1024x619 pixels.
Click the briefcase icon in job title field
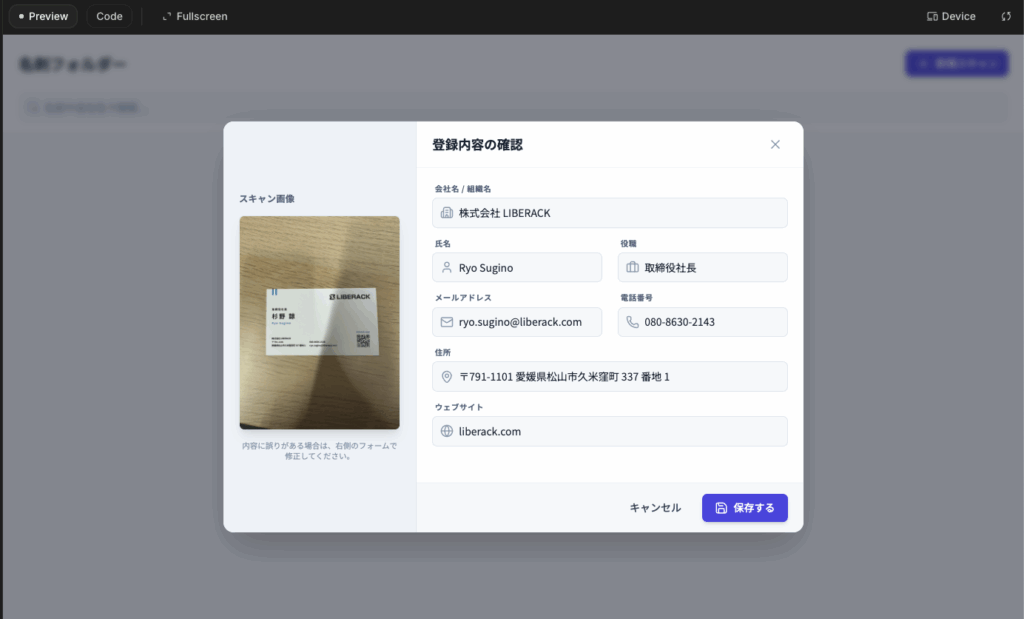(632, 267)
